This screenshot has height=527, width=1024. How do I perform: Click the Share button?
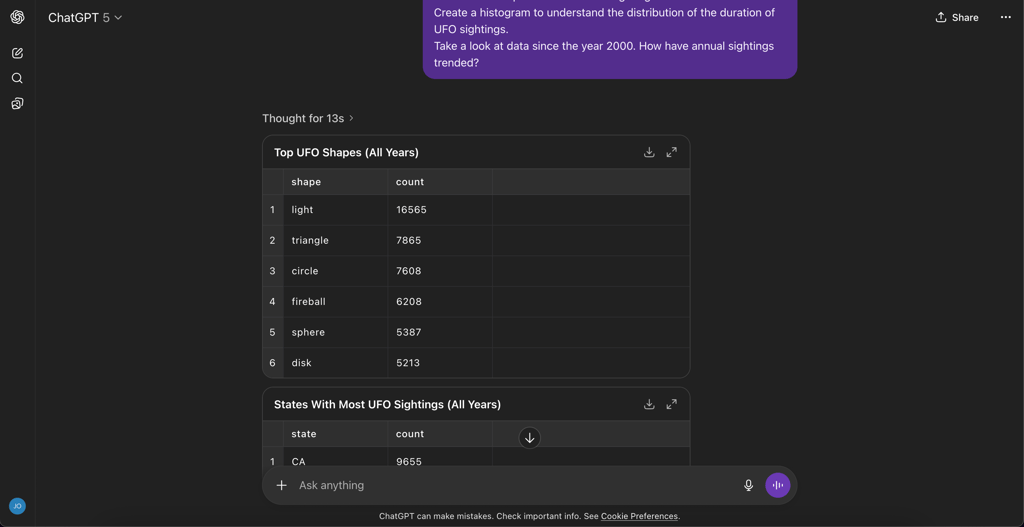tap(957, 18)
